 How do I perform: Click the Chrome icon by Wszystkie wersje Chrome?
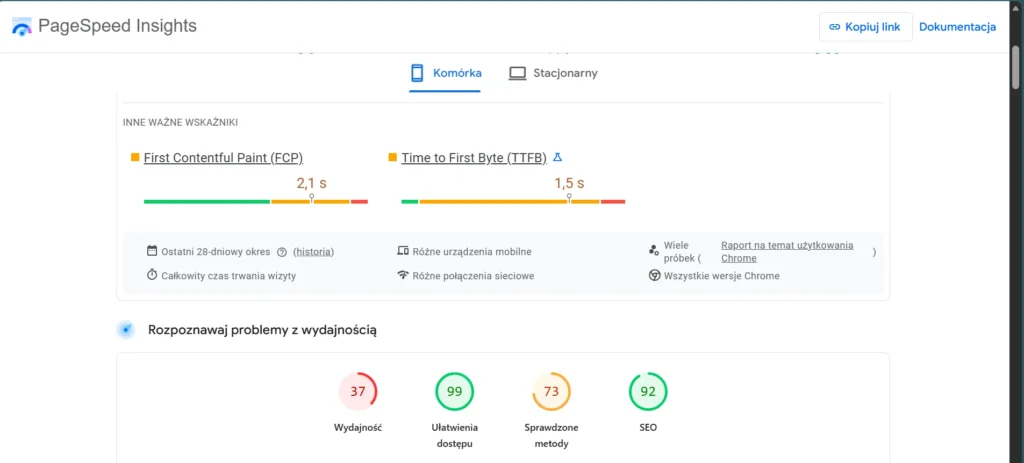[654, 276]
